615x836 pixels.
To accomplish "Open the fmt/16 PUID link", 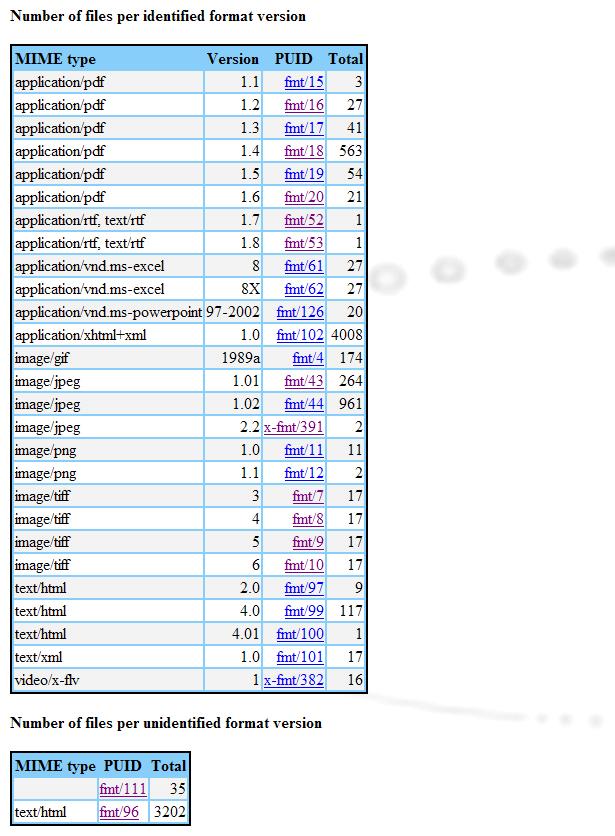I will (x=304, y=105).
